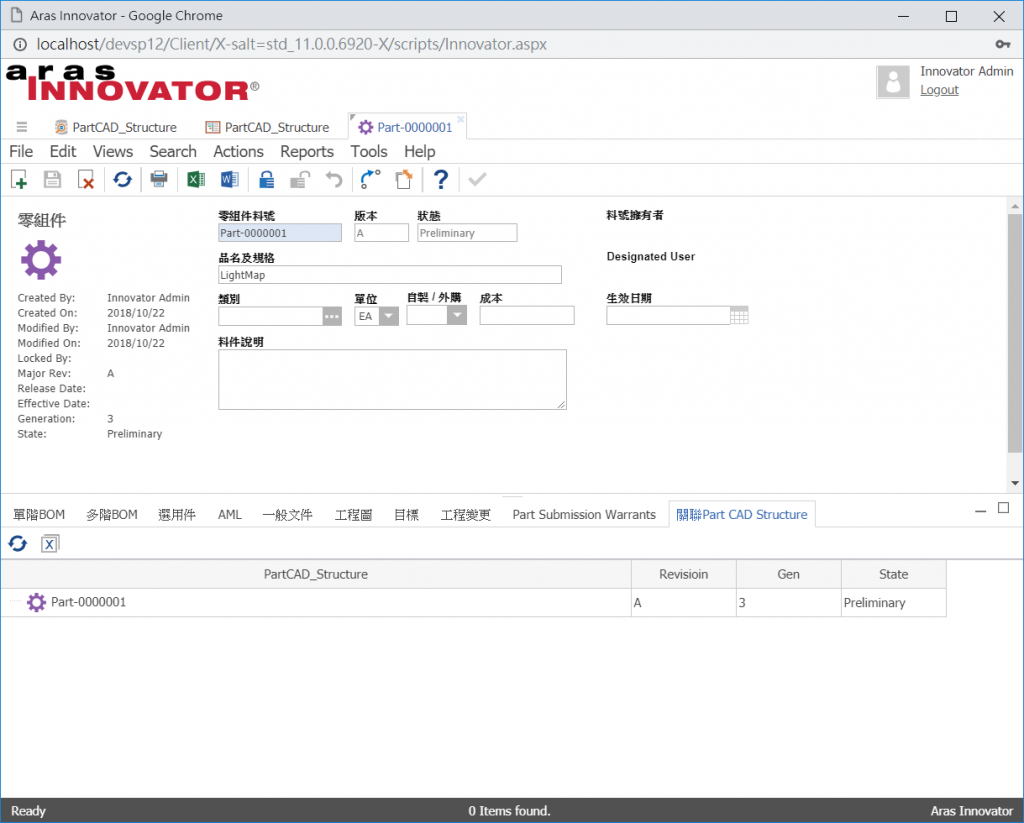This screenshot has height=823, width=1024.
Task: Click the Copy/paste clipboard toolbar icon
Action: click(404, 179)
